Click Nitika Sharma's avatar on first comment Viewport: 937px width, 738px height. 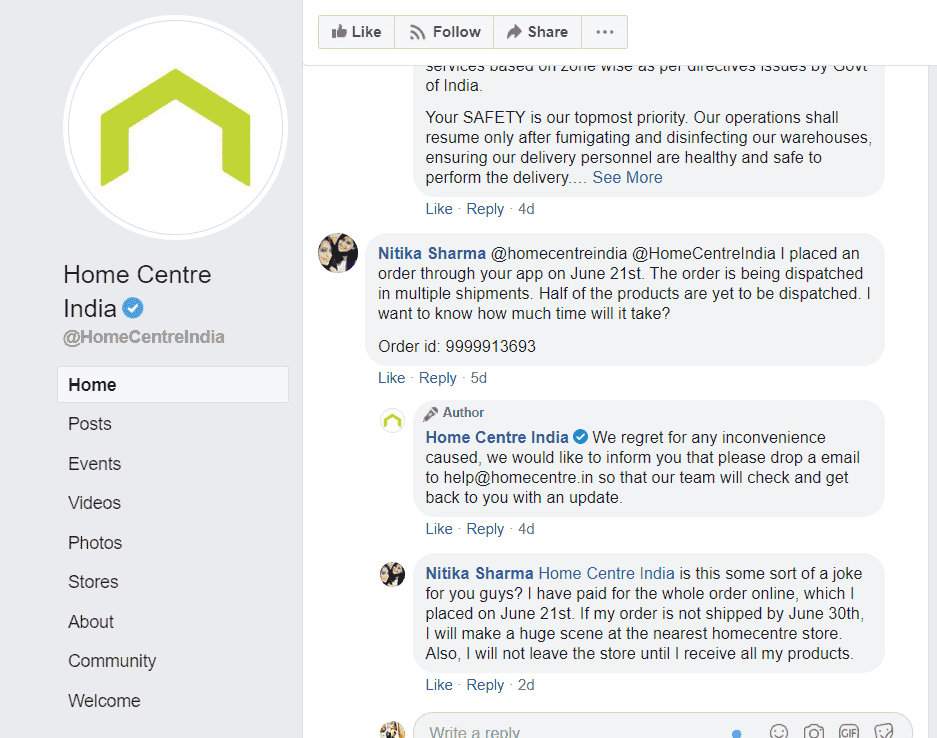pyautogui.click(x=337, y=253)
